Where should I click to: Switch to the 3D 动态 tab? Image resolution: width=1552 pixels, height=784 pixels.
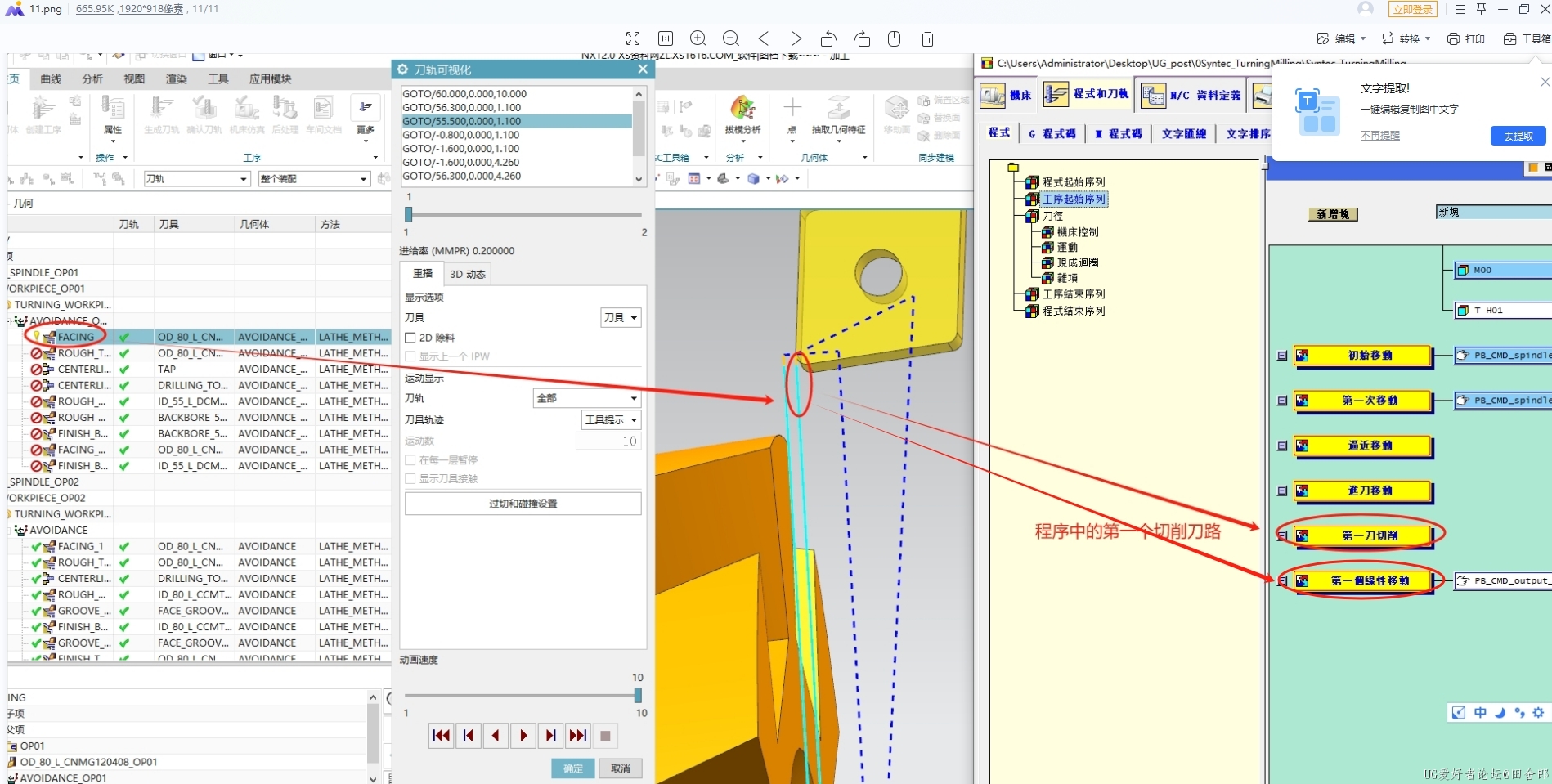click(468, 274)
